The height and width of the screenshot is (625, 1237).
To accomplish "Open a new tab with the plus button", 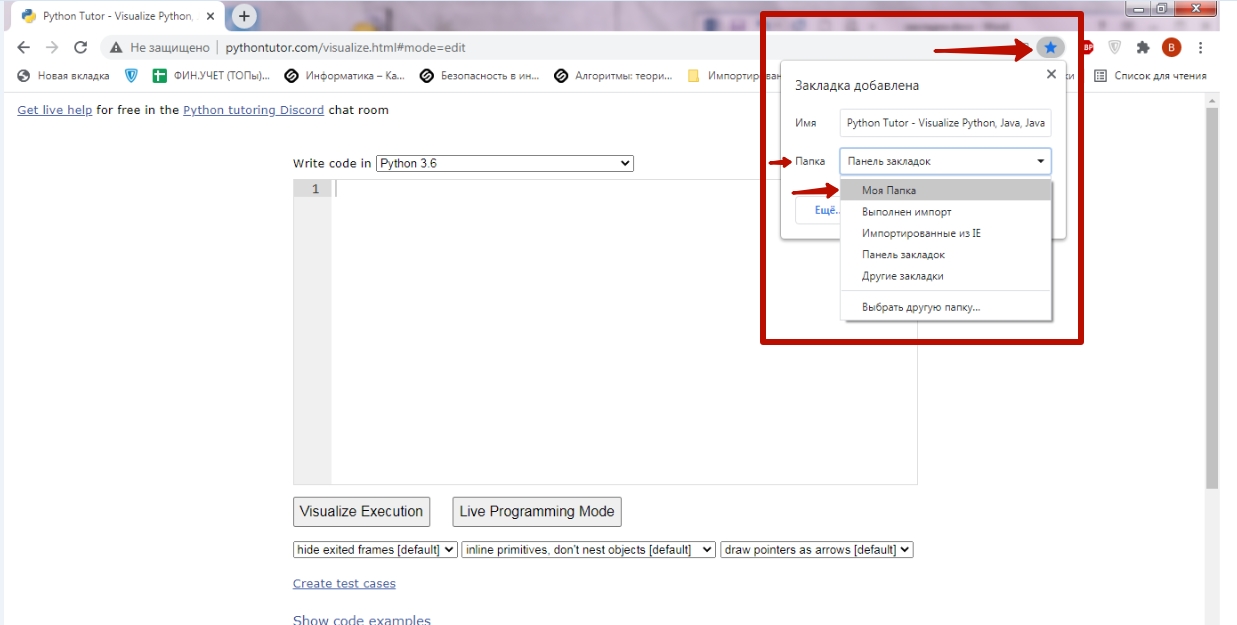I will coord(244,16).
